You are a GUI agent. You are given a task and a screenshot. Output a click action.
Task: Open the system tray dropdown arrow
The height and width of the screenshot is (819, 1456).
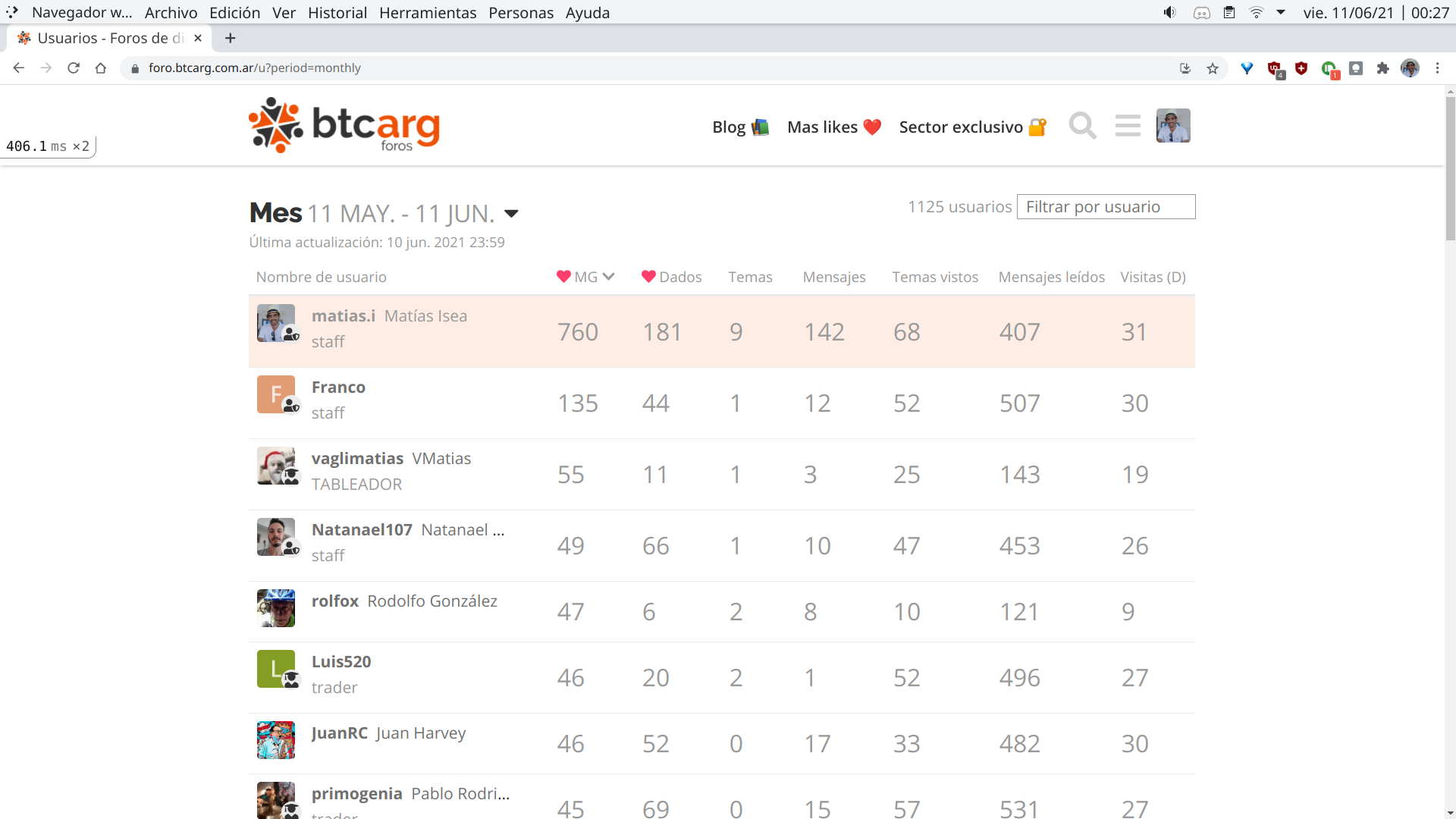(x=1281, y=12)
